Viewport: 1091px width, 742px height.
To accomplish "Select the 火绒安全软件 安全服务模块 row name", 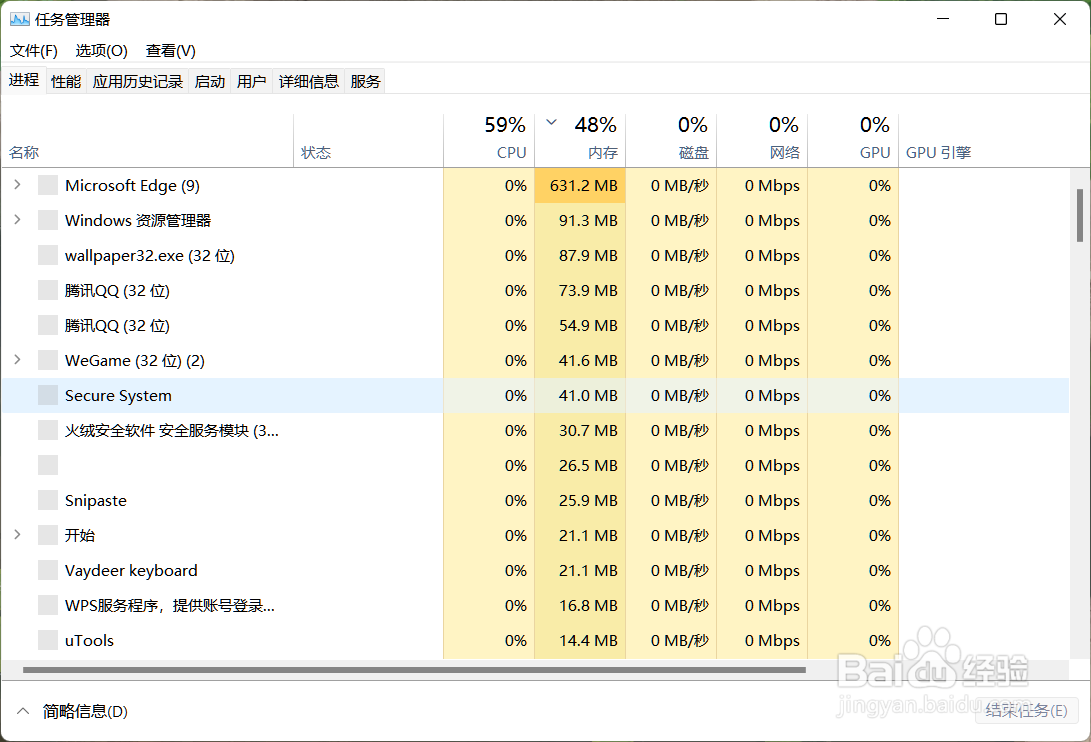I will click(x=171, y=431).
